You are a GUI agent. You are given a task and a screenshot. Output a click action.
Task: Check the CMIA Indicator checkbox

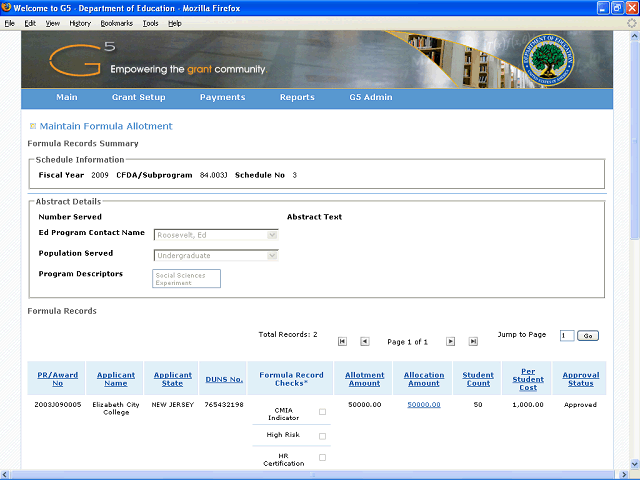(322, 411)
